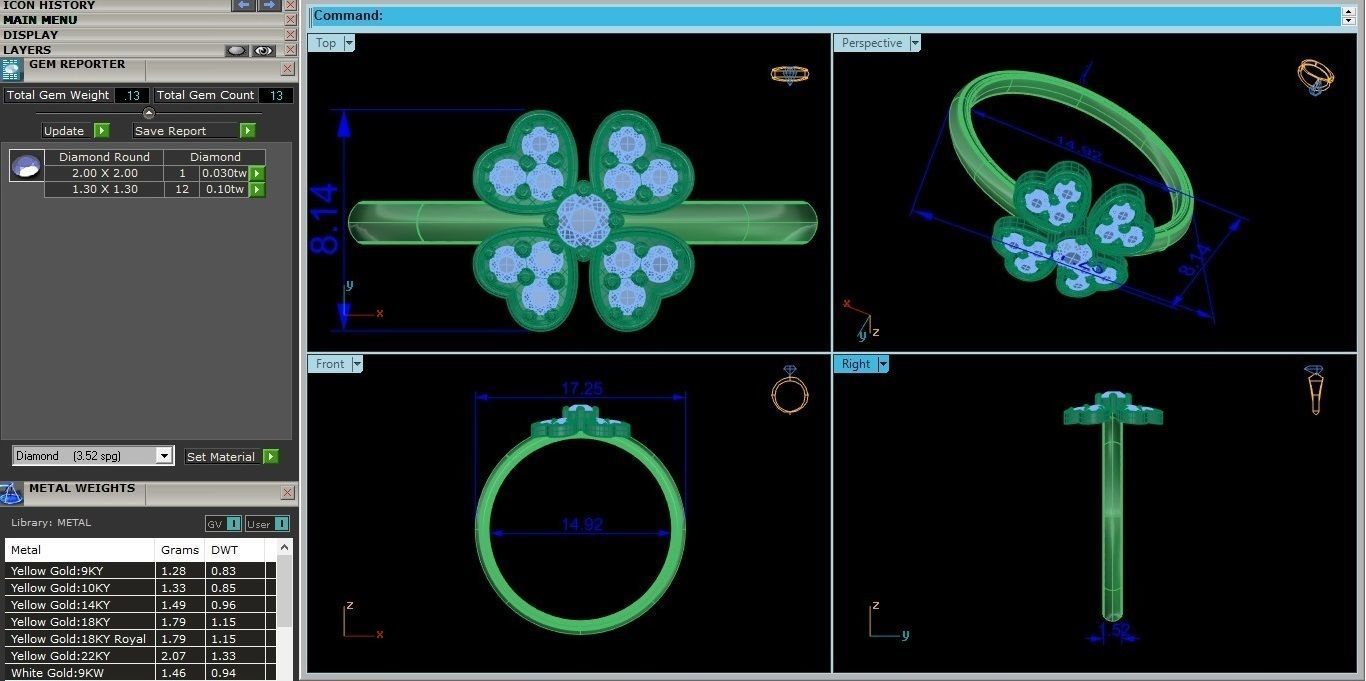Click green arrow next to Update
This screenshot has height=681, width=1366.
pos(101,131)
